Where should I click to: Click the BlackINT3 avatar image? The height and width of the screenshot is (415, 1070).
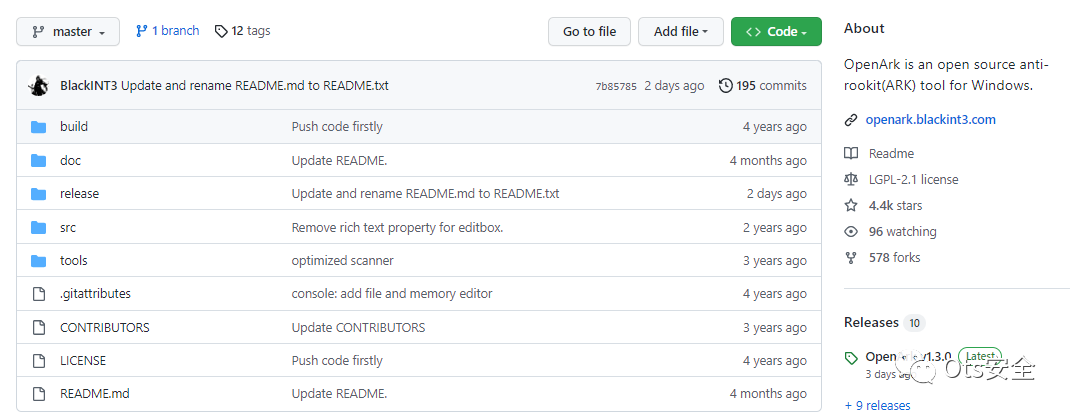[x=38, y=86]
